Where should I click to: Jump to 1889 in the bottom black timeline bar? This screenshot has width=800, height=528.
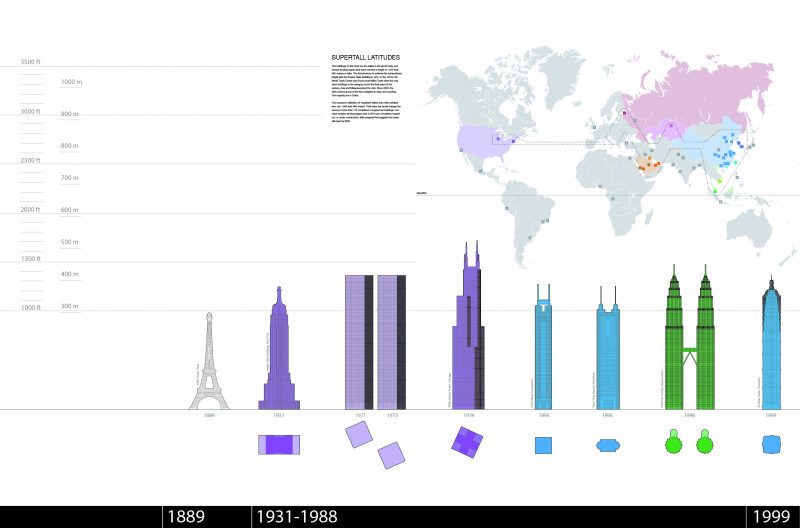[x=186, y=517]
